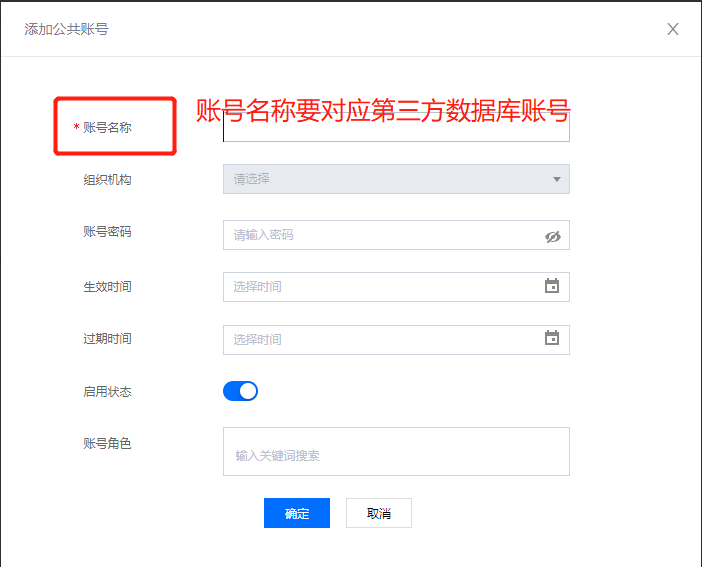Expand the 组织机构 dropdown arrow

556,179
